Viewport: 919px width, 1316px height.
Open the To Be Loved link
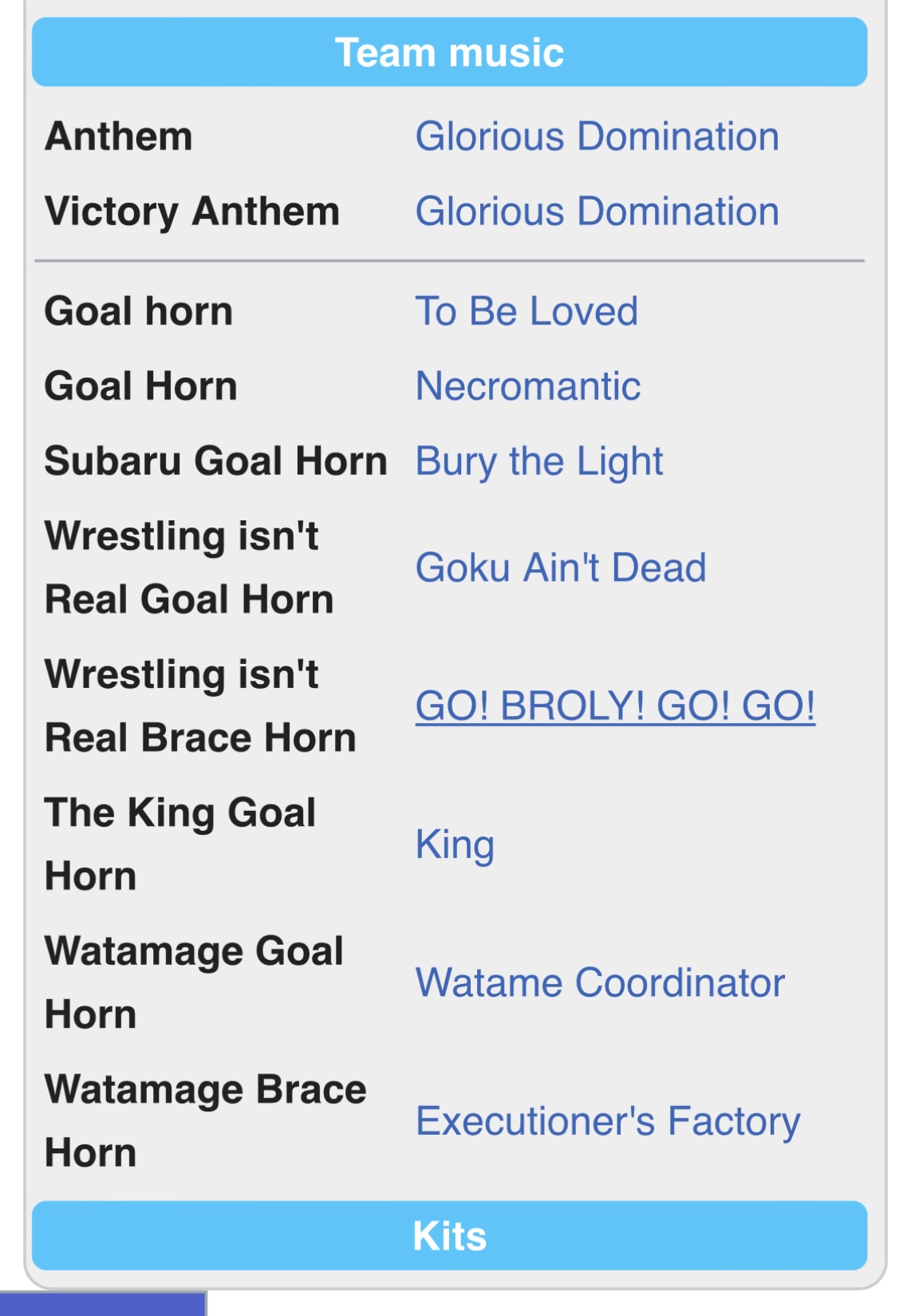click(527, 311)
